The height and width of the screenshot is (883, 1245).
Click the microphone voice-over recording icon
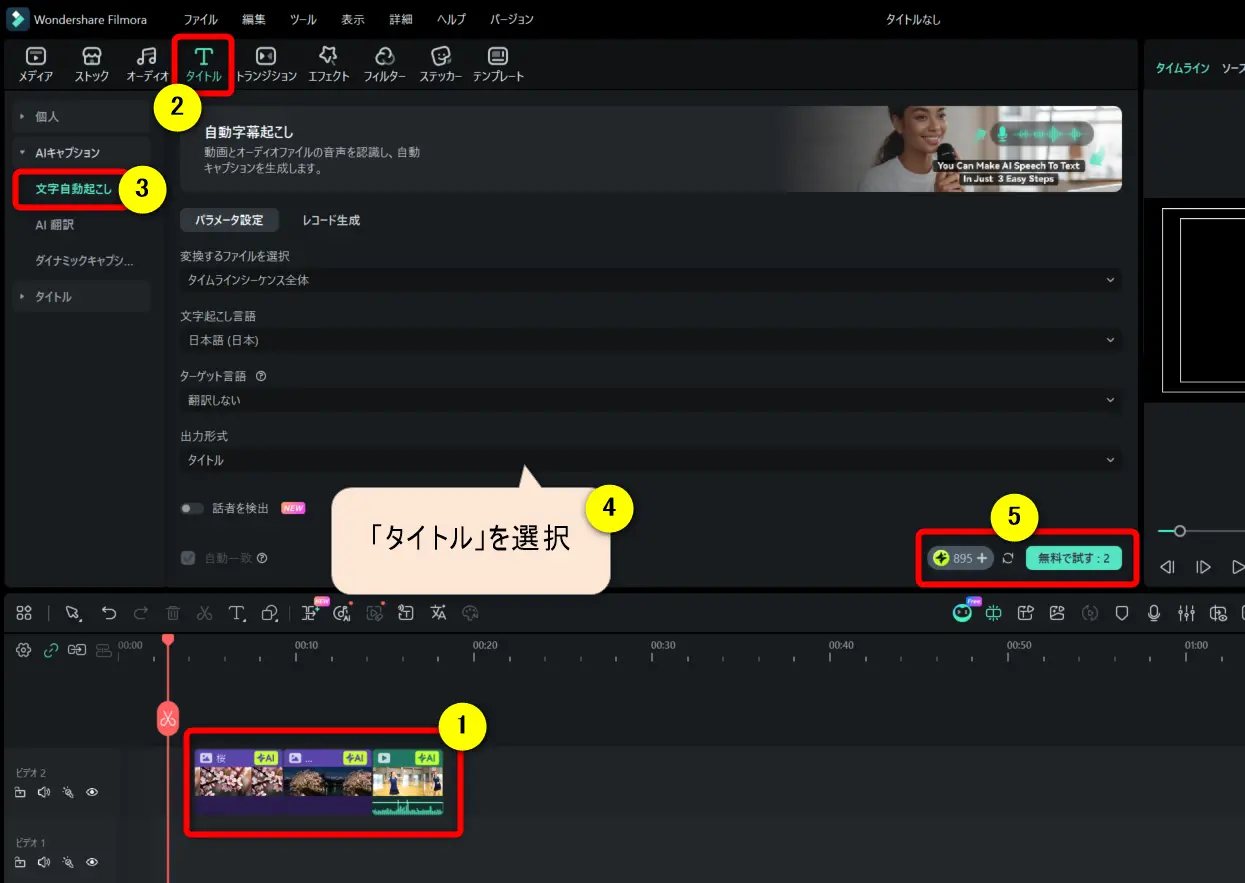(1154, 613)
